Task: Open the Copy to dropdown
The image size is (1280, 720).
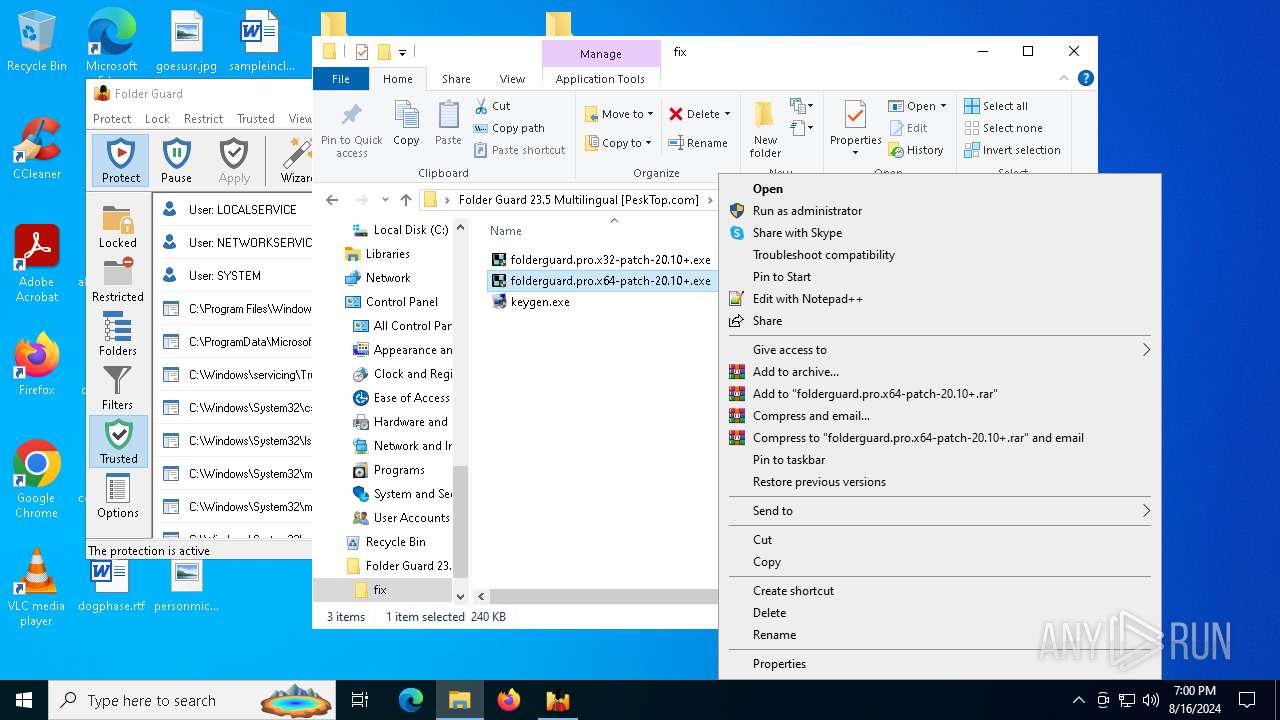Action: pyautogui.click(x=619, y=143)
